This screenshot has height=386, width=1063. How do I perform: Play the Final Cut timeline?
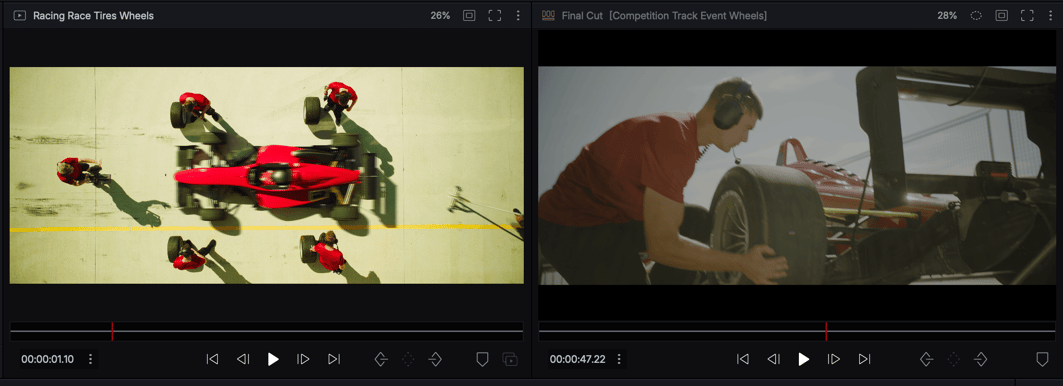803,359
